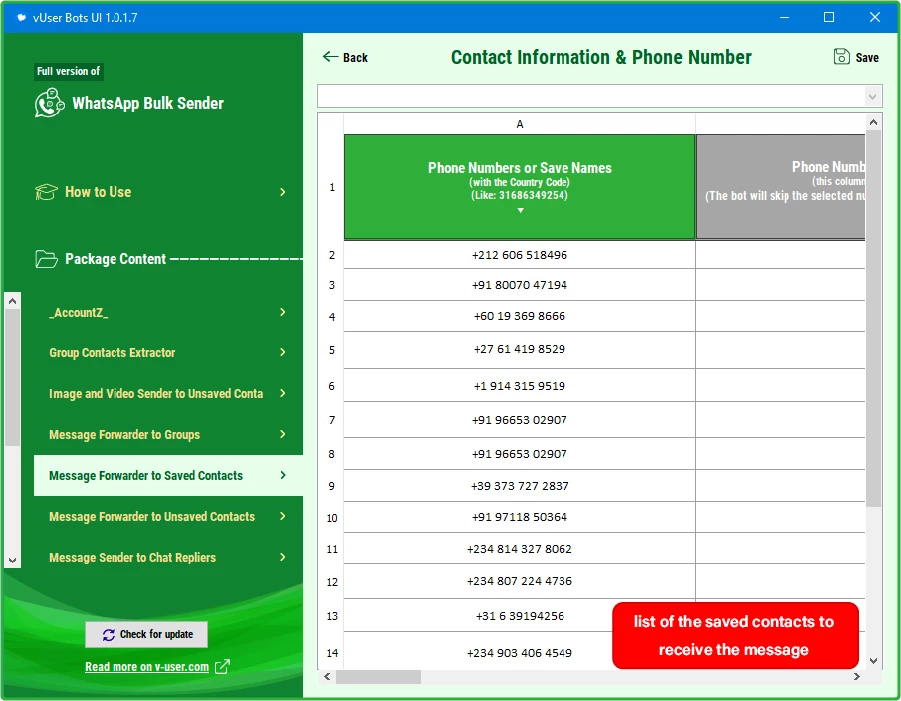The height and width of the screenshot is (701, 901).
Task: Select Message Forwarder to Groups item
Action: point(168,434)
